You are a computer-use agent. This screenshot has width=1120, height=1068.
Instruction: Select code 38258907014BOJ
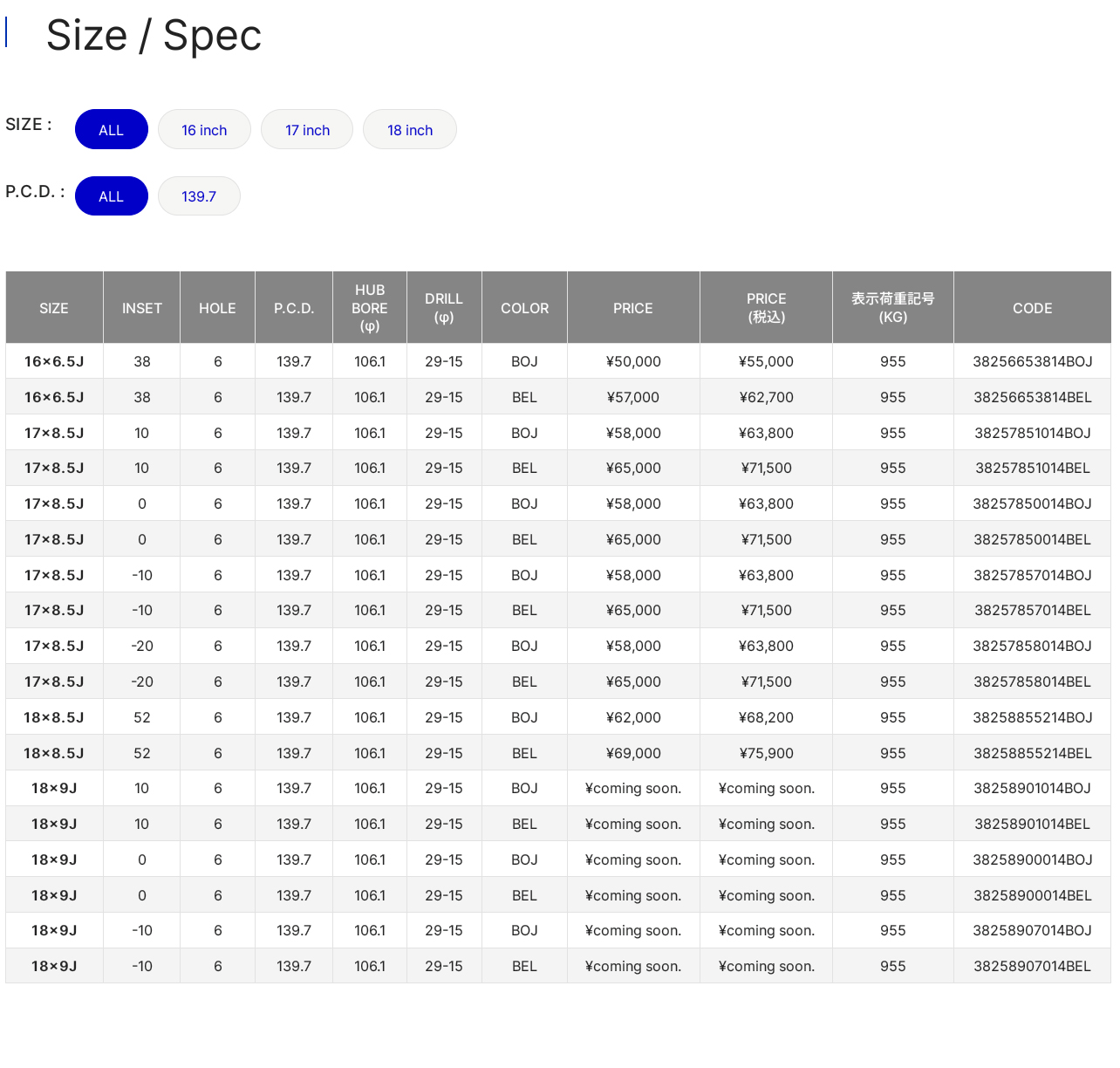[x=1033, y=930]
